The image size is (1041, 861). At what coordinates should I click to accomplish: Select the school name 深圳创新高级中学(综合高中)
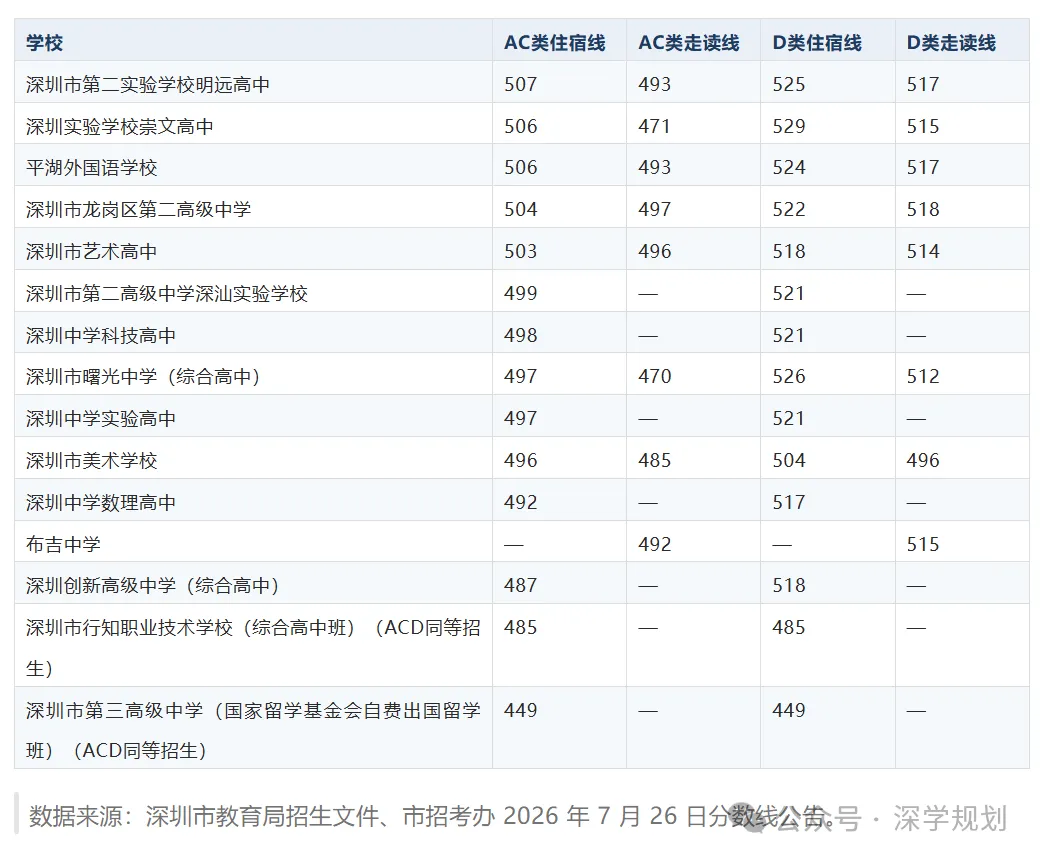click(x=153, y=585)
